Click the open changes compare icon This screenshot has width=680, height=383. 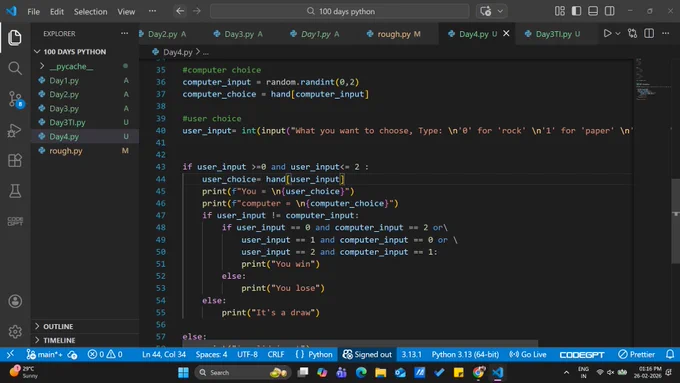[x=633, y=33]
